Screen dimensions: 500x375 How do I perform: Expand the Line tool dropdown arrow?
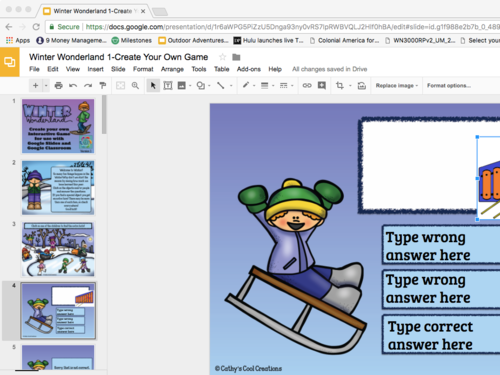[231, 86]
